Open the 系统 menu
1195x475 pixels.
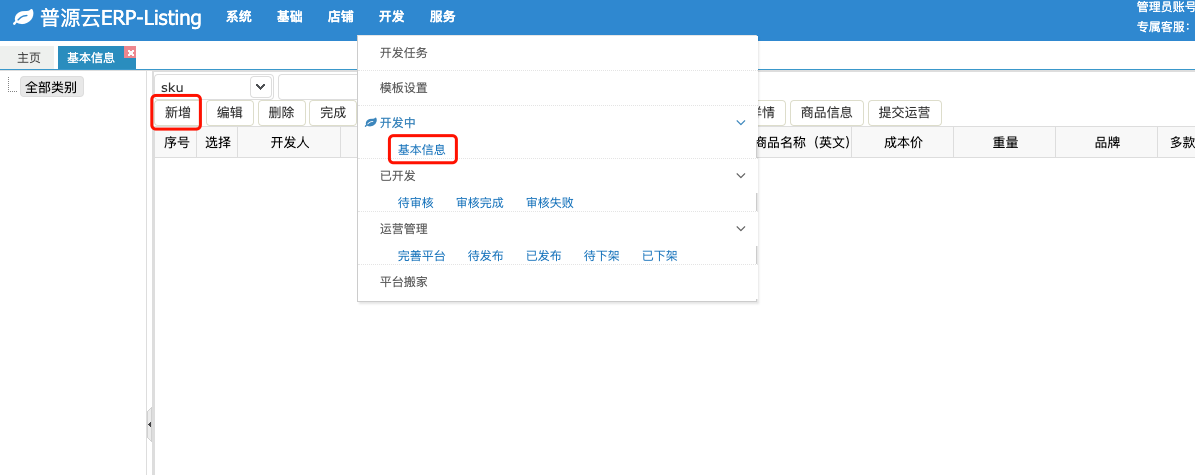tap(239, 17)
